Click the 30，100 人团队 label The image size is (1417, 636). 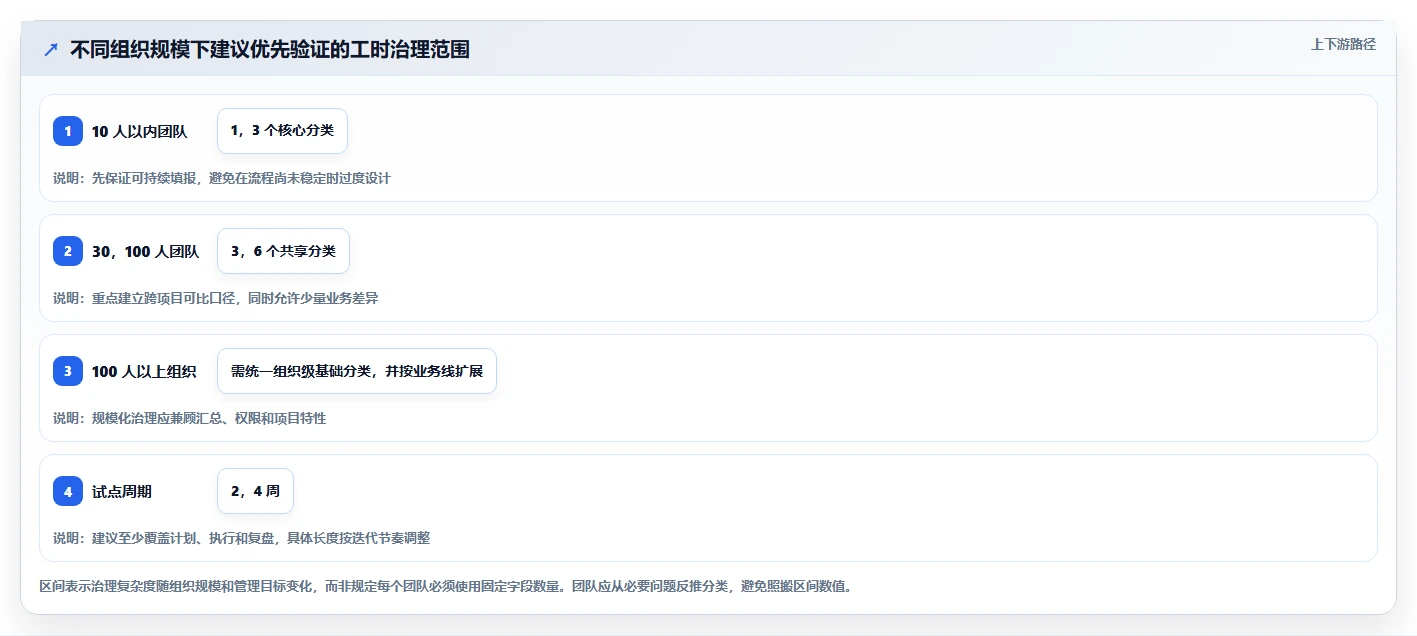tap(145, 251)
